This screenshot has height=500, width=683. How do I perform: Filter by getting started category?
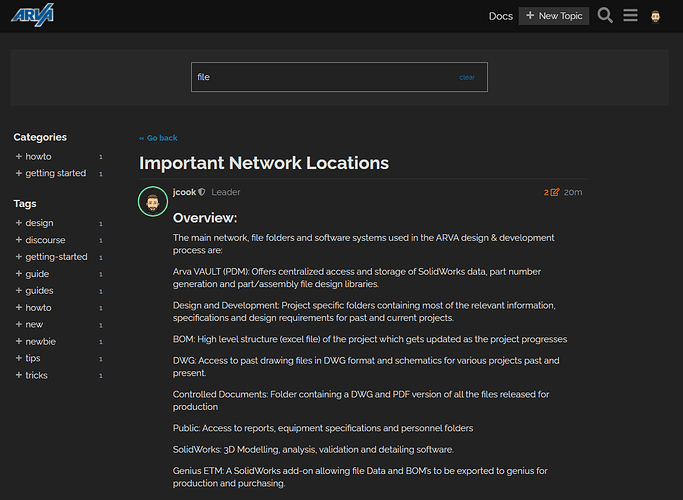pos(59,173)
